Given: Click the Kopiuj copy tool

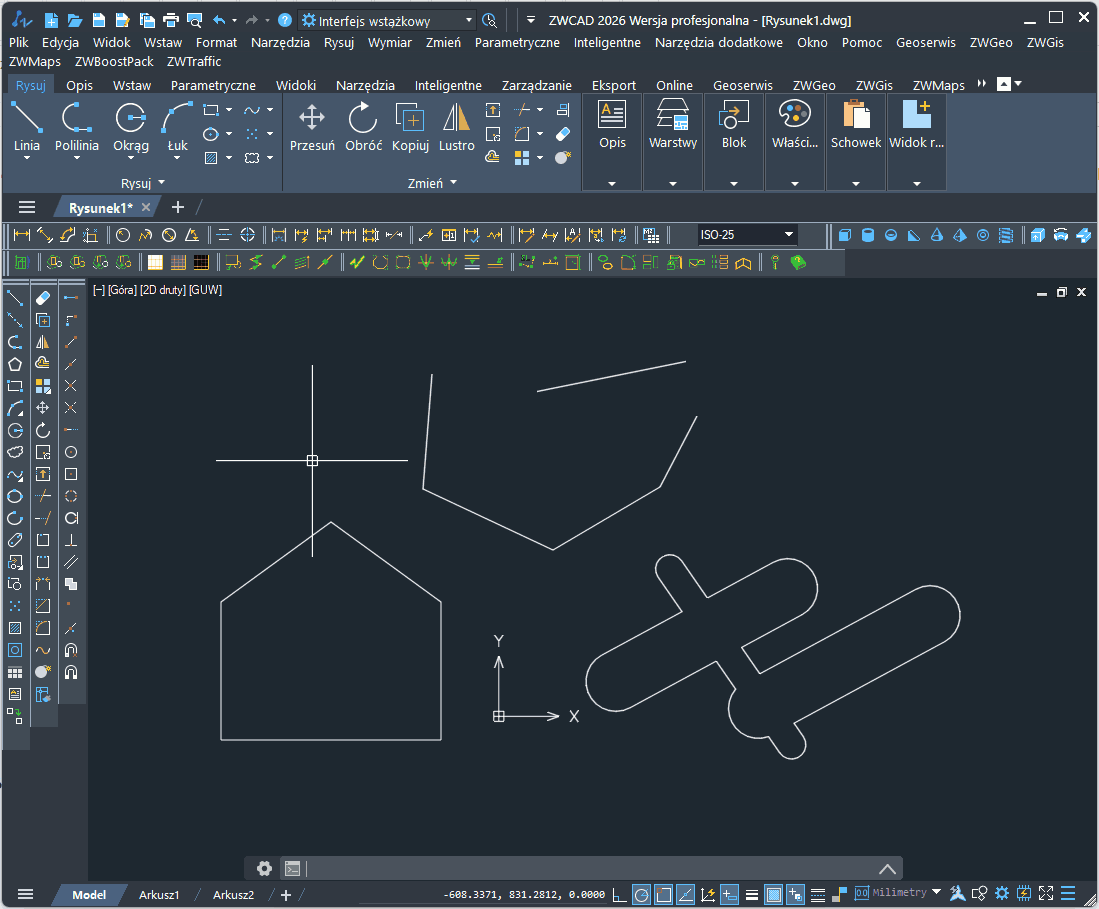Looking at the screenshot, I should tap(410, 127).
